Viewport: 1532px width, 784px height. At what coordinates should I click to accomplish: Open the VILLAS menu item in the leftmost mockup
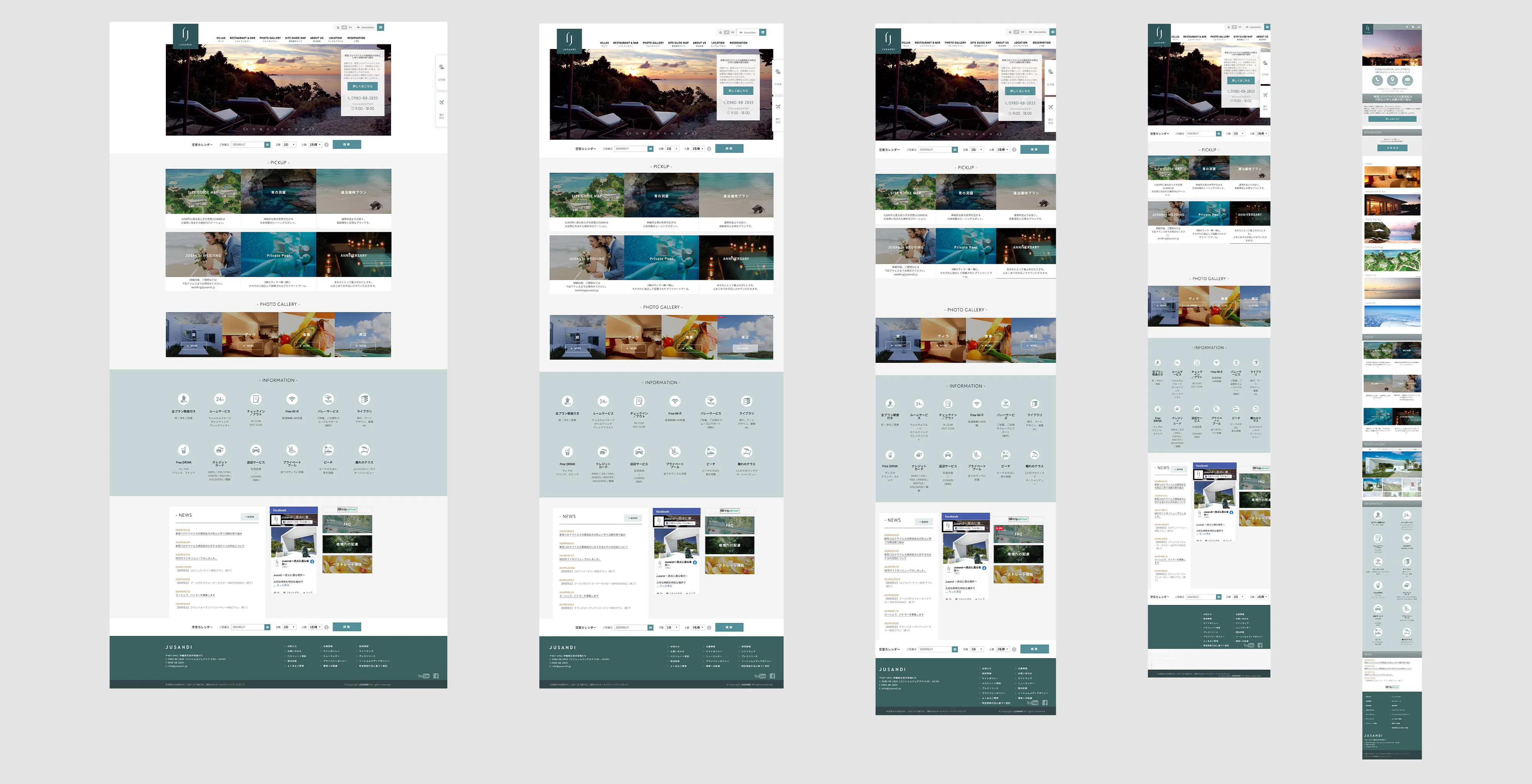pos(221,39)
